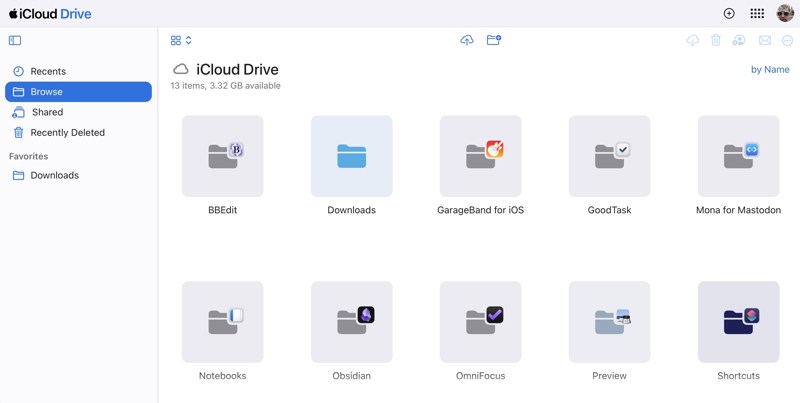
Task: Click the GoodTask folder name label
Action: (610, 210)
